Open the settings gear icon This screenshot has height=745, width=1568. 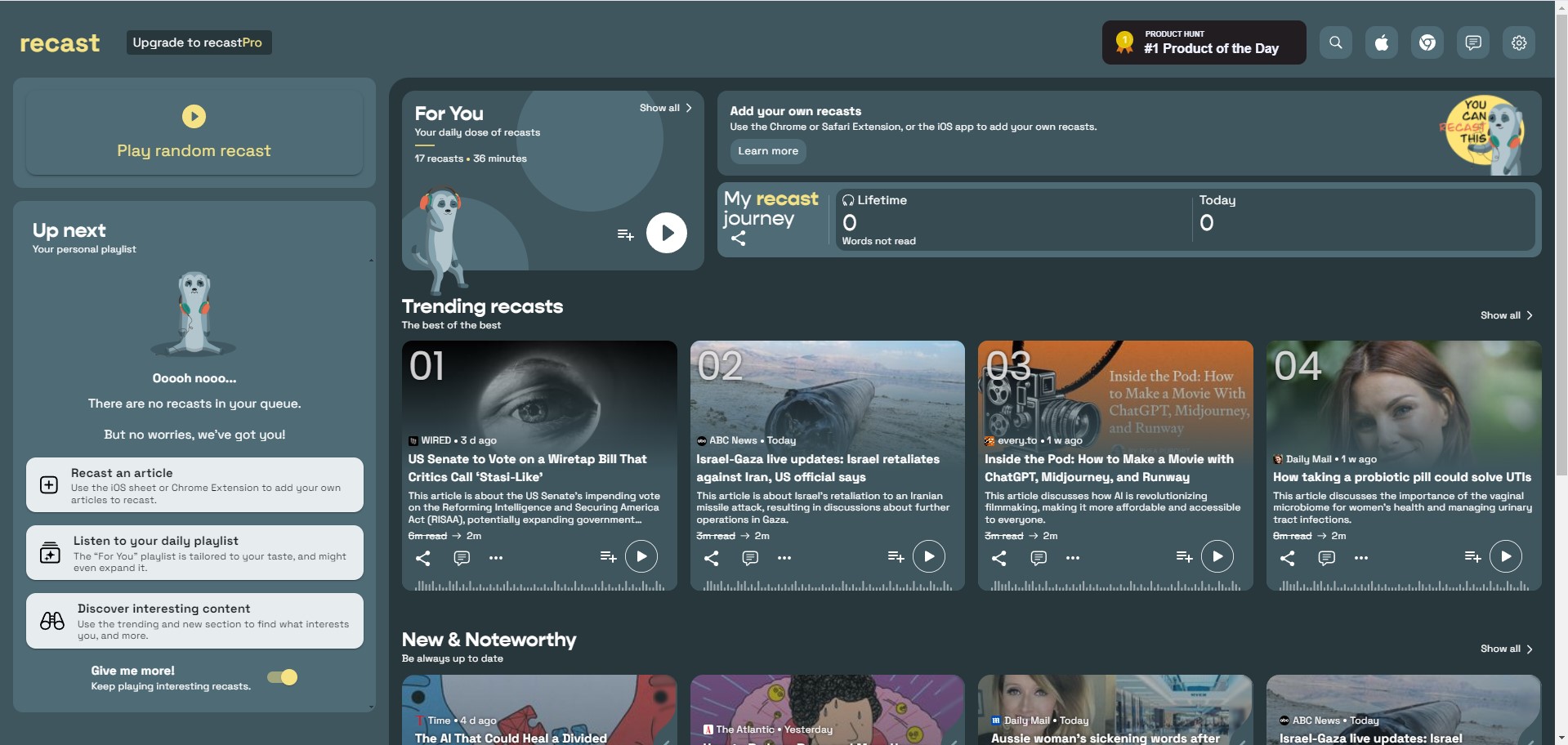tap(1518, 42)
